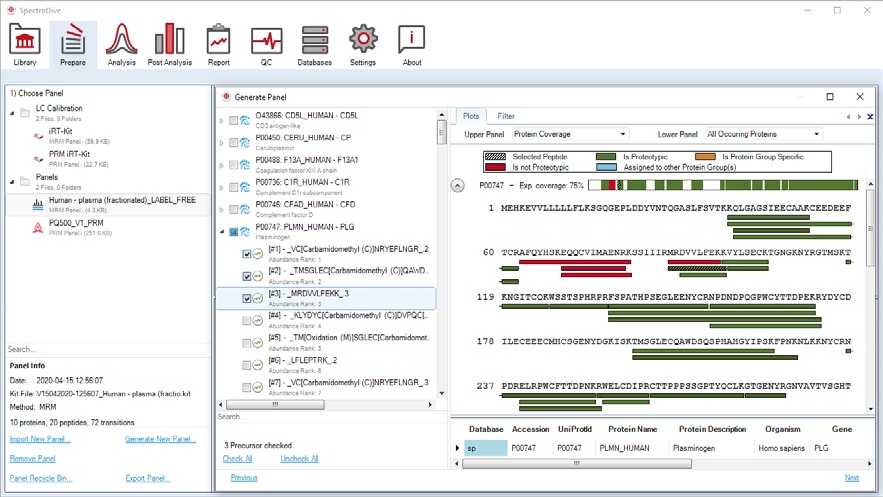Open the Analysis section
Screen dimensions: 883x497
pyautogui.click(x=122, y=45)
